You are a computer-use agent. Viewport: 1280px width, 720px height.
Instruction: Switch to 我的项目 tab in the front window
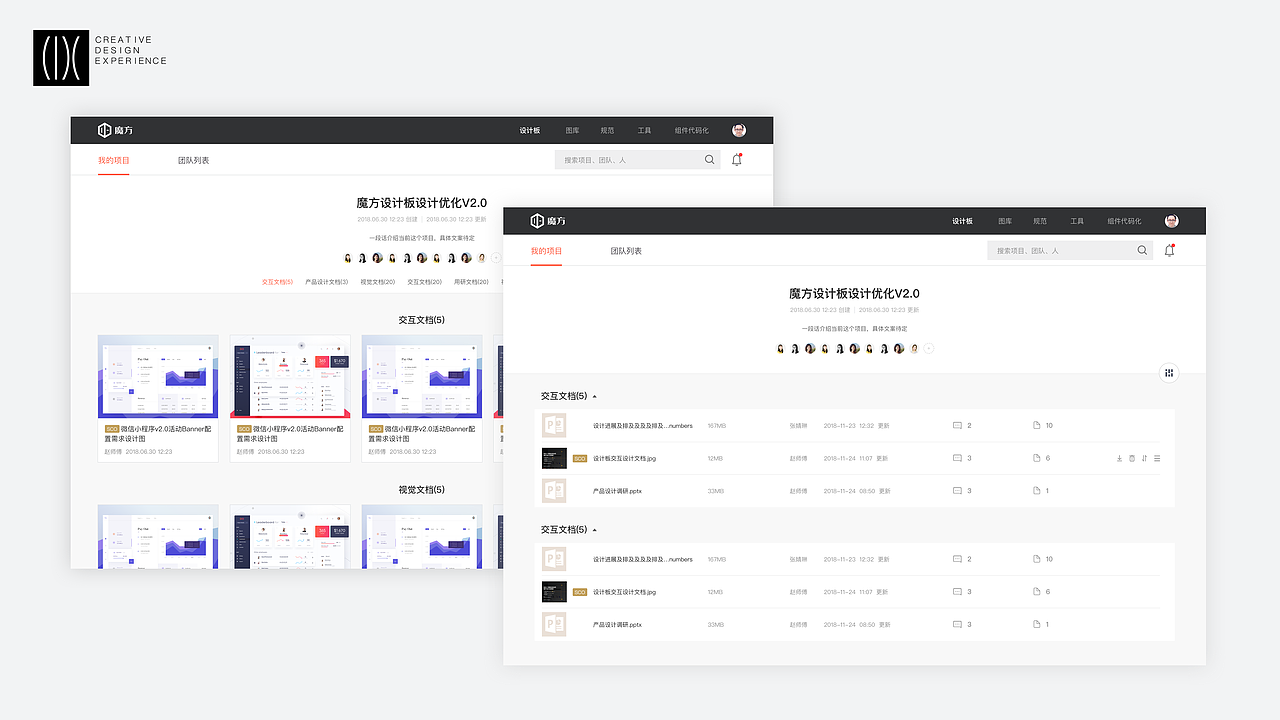click(546, 251)
